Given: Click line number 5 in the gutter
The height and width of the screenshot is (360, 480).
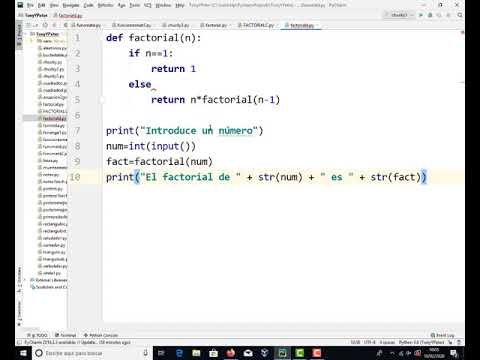Looking at the screenshot, I should pos(77,100).
